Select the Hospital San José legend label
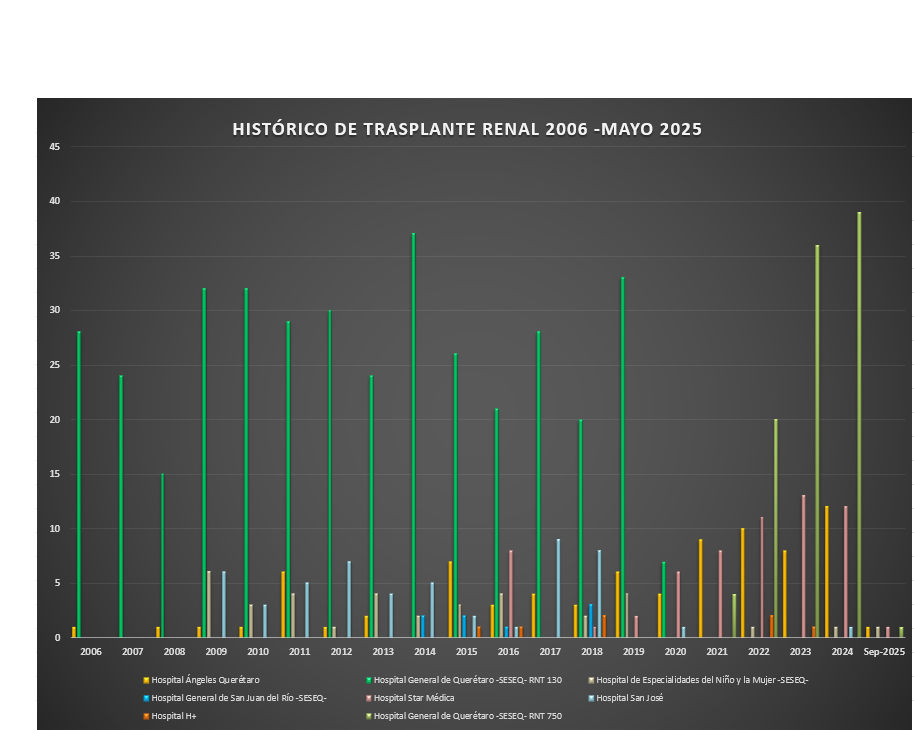The height and width of the screenshot is (730, 914). tap(629, 698)
